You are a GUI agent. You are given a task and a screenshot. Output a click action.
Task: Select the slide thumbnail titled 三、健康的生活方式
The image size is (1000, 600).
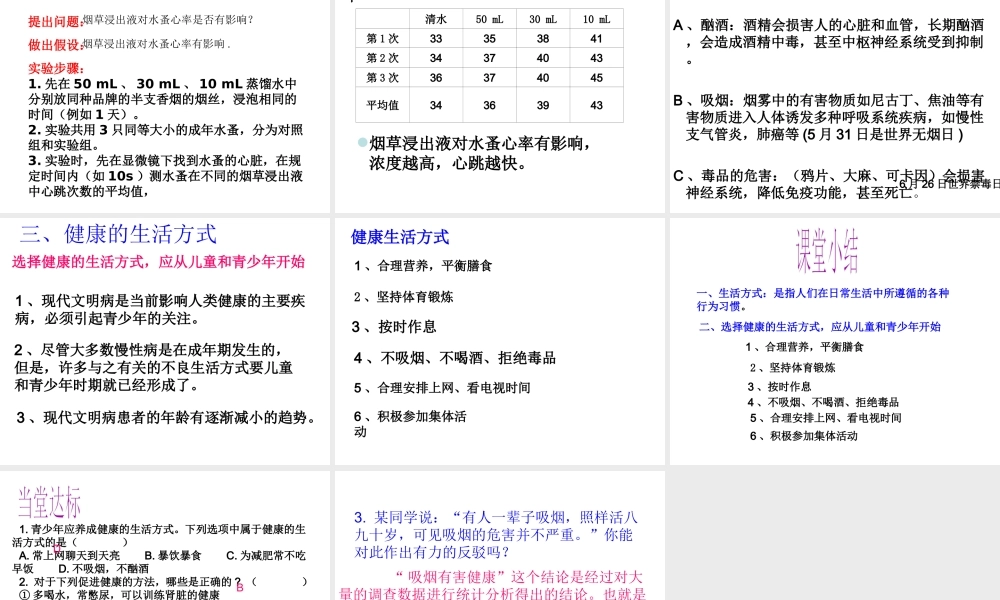pyautogui.click(x=165, y=341)
